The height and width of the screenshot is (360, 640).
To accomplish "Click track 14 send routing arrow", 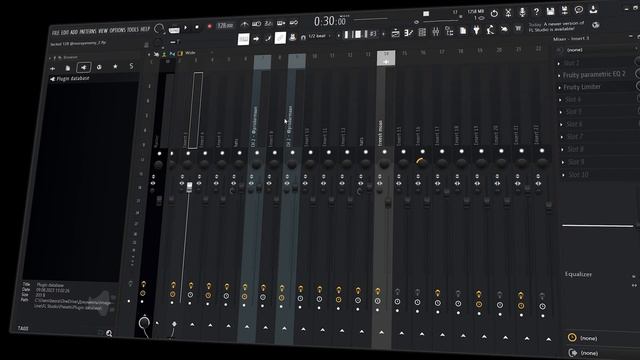I will click(x=381, y=333).
